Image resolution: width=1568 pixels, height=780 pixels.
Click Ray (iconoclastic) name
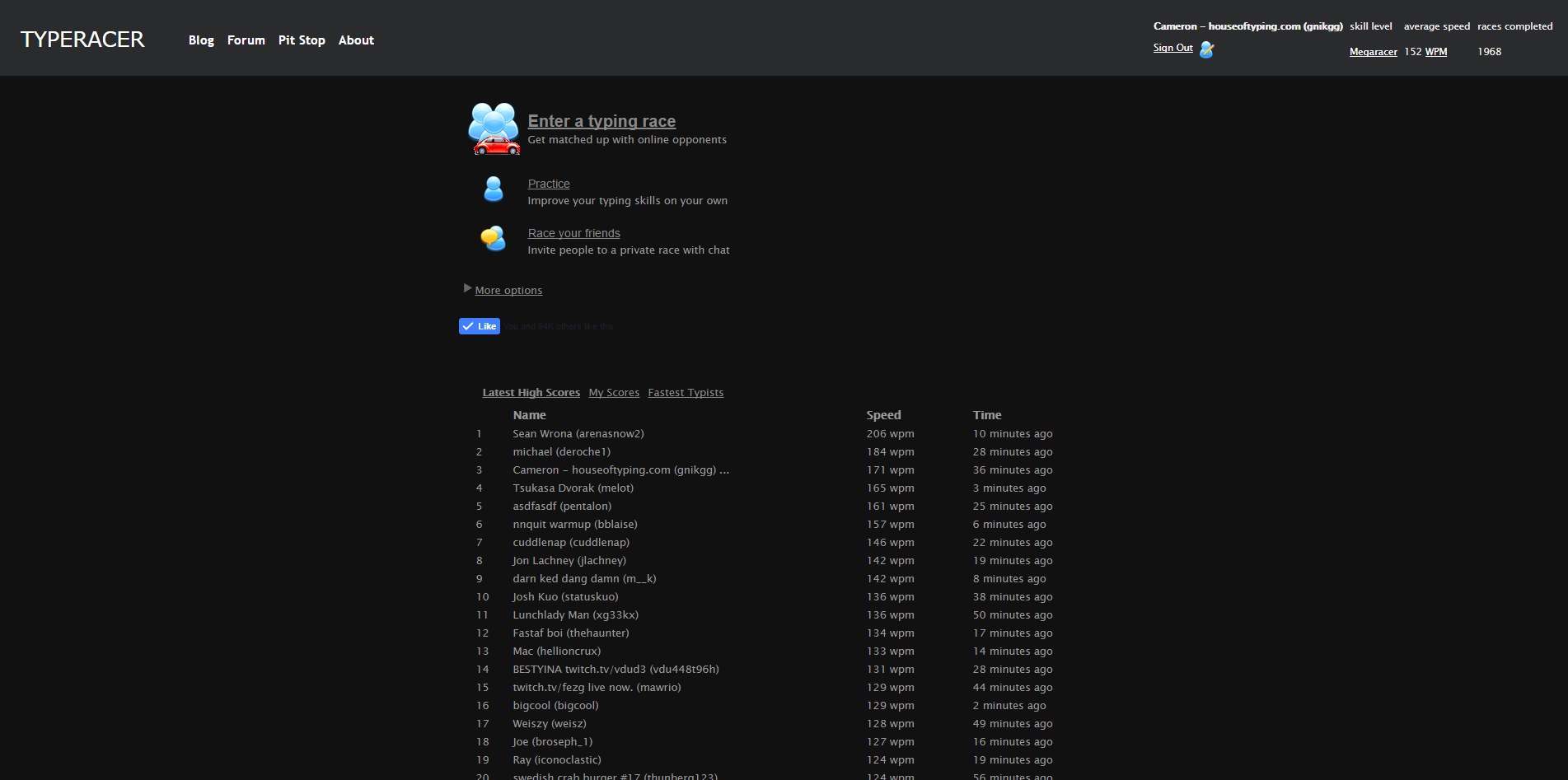[557, 760]
